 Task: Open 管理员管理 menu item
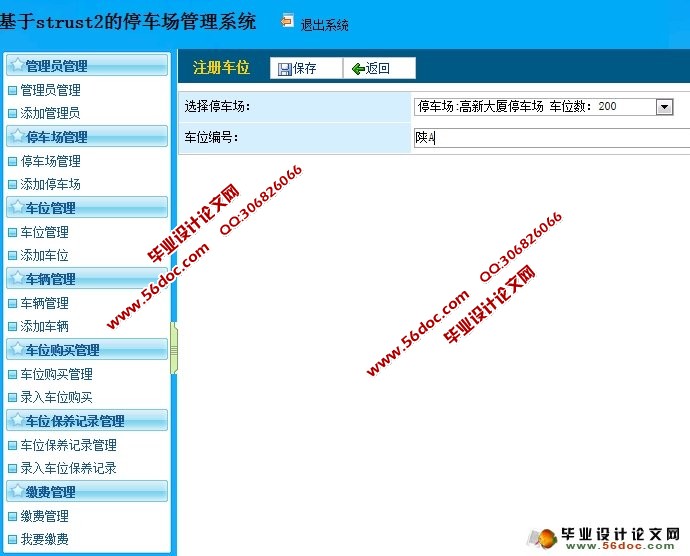[51, 90]
